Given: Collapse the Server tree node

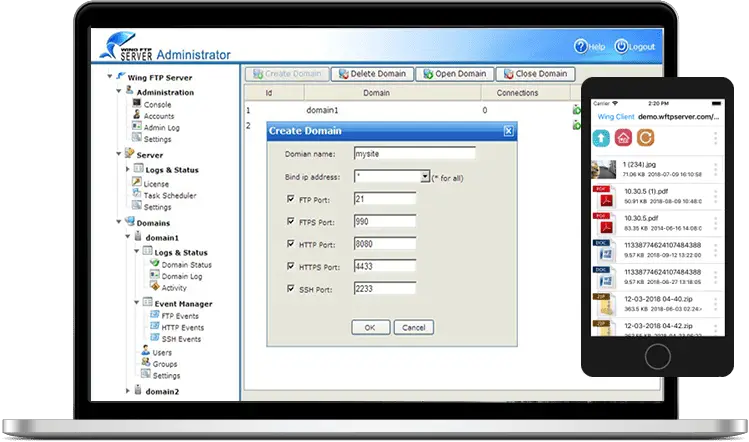Looking at the screenshot, I should (118, 154).
